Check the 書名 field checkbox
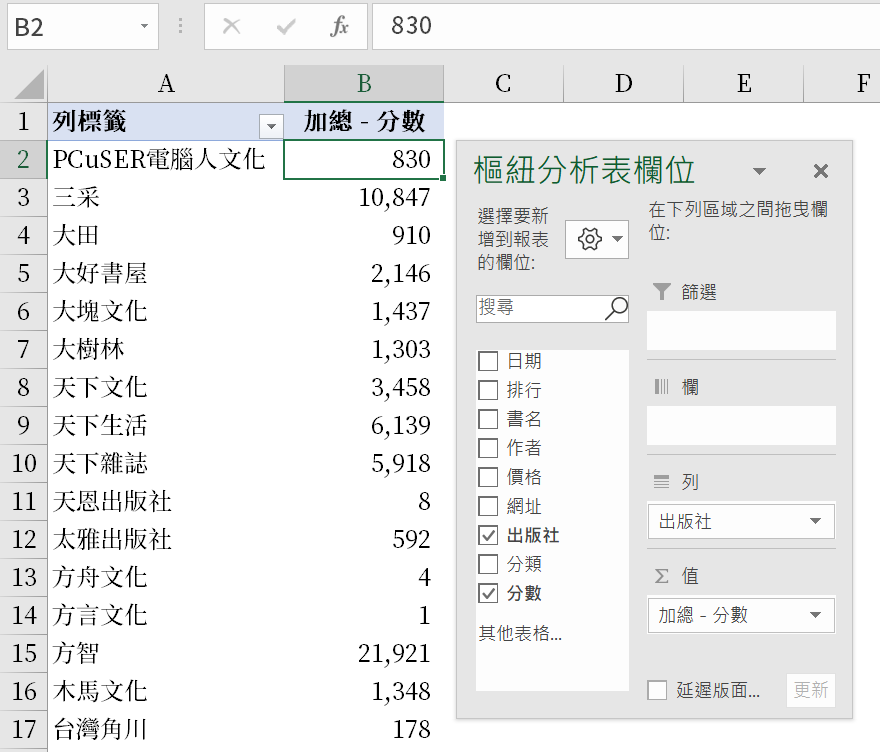This screenshot has width=880, height=752. pos(488,419)
